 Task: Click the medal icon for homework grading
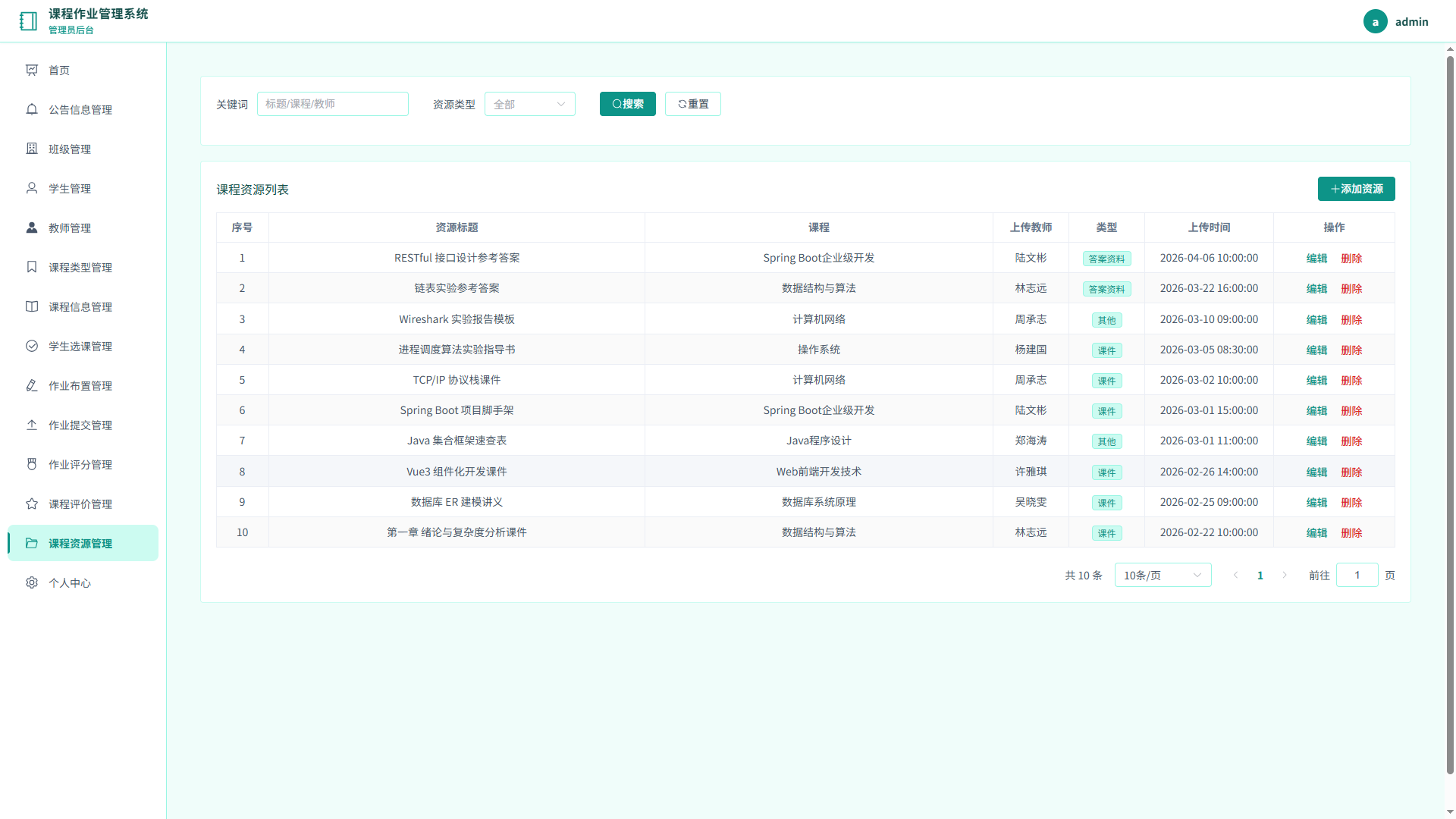tap(32, 464)
